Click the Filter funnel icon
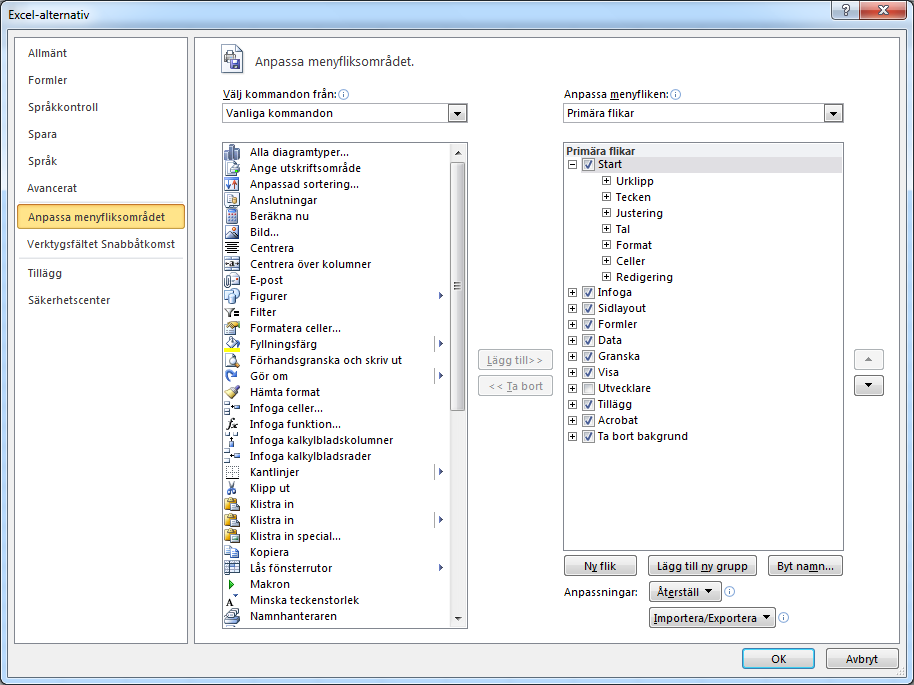Viewport: 914px width, 685px height. pyautogui.click(x=232, y=312)
